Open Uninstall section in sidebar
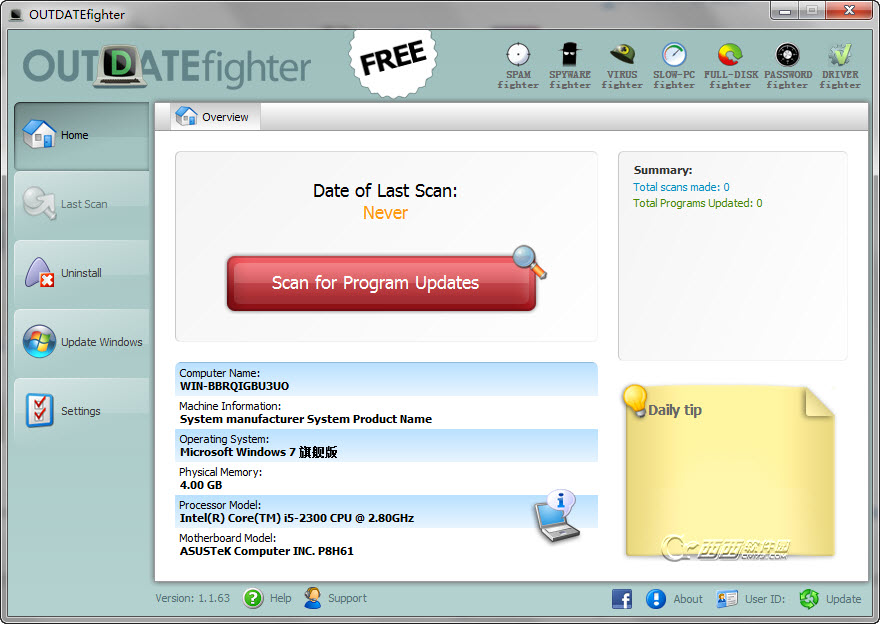Image resolution: width=880 pixels, height=624 pixels. tap(82, 274)
